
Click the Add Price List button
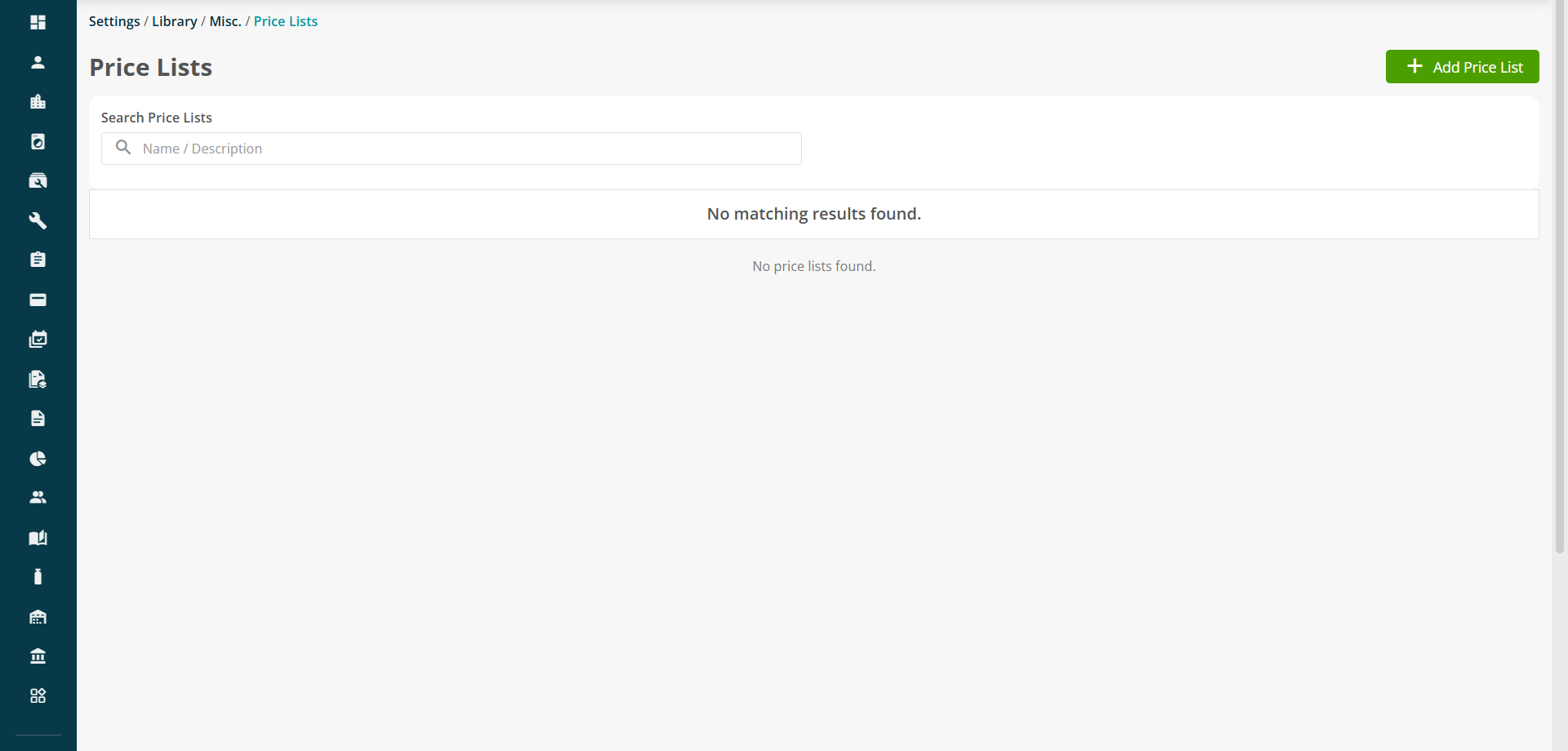[1462, 67]
